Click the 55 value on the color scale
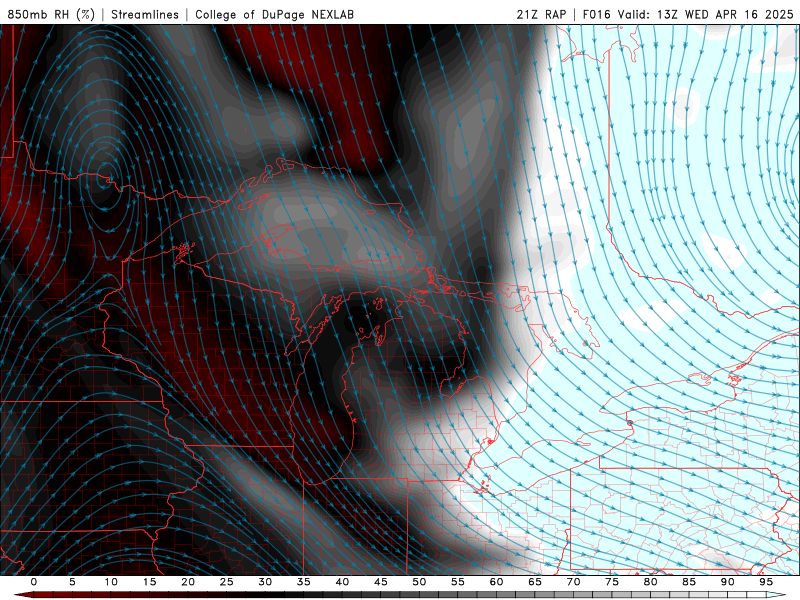Screen dimensions: 800x600 pos(458,582)
